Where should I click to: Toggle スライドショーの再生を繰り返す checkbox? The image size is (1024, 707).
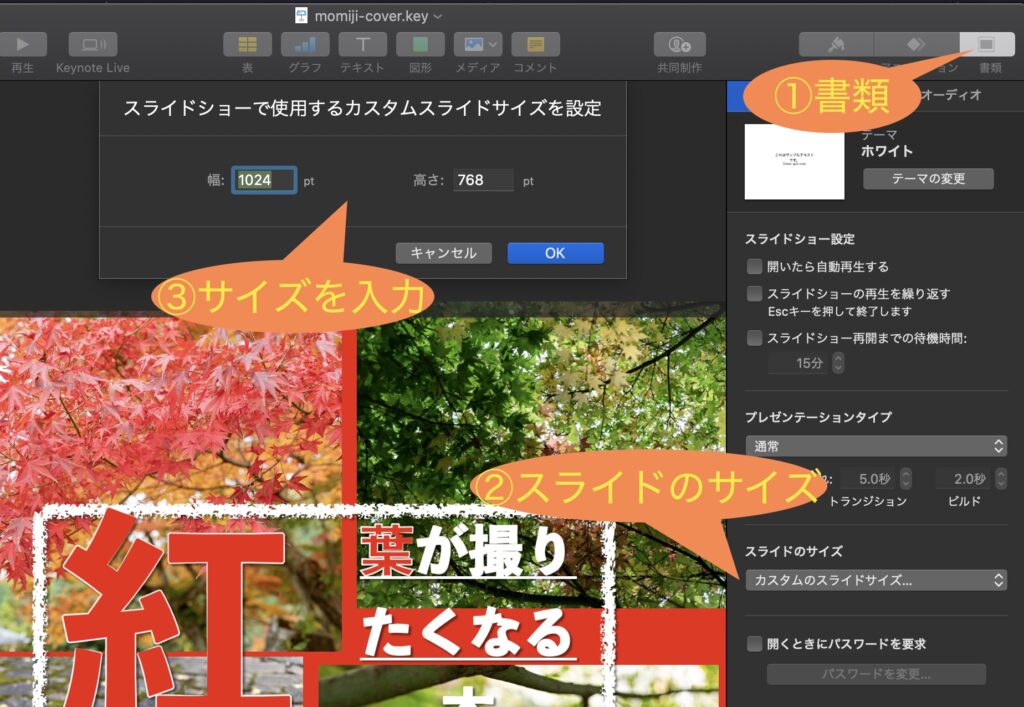pos(754,294)
